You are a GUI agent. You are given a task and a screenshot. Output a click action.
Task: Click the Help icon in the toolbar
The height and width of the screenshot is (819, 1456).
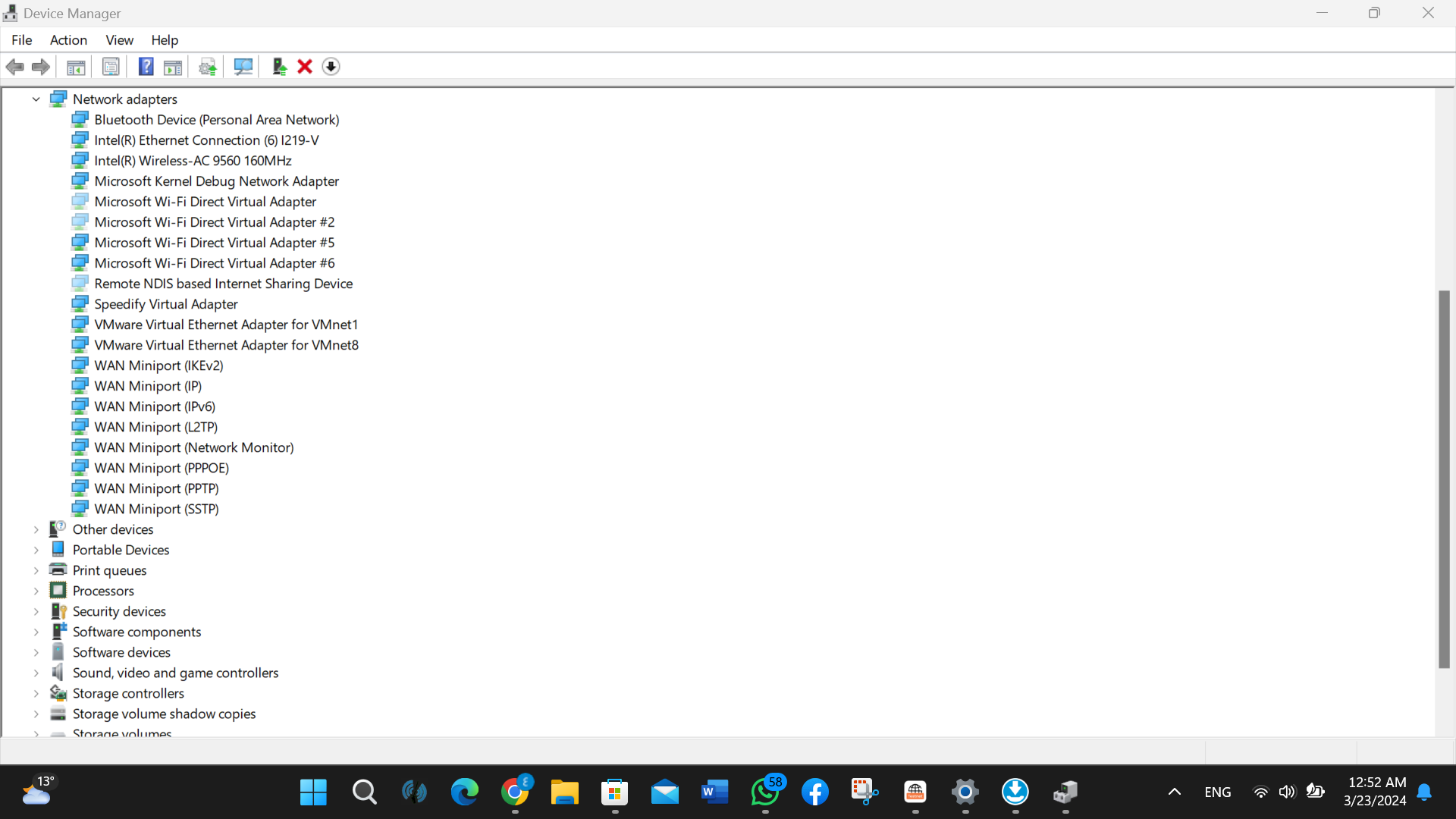pos(146,67)
